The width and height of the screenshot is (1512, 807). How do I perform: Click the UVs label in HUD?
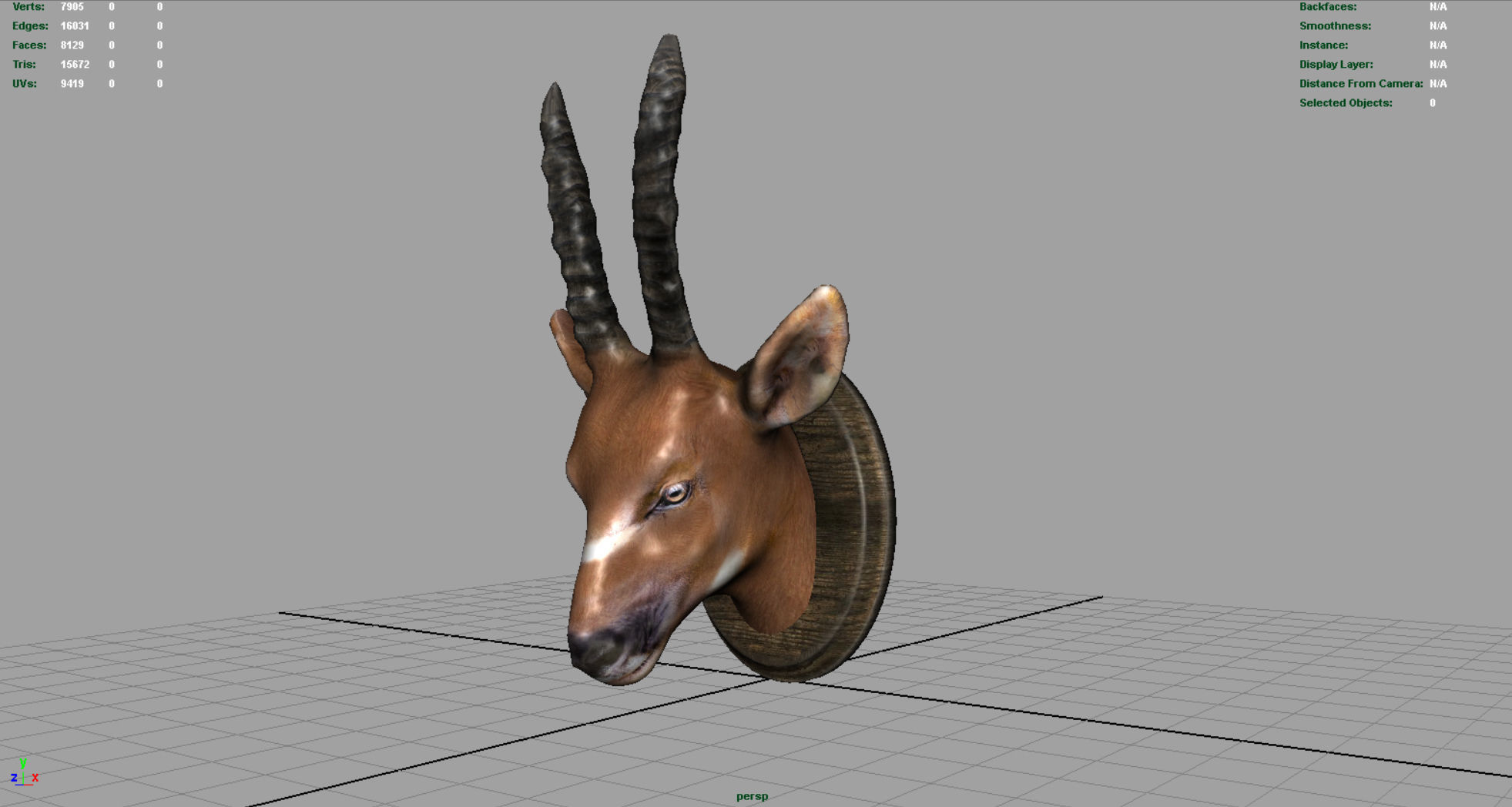(x=25, y=84)
